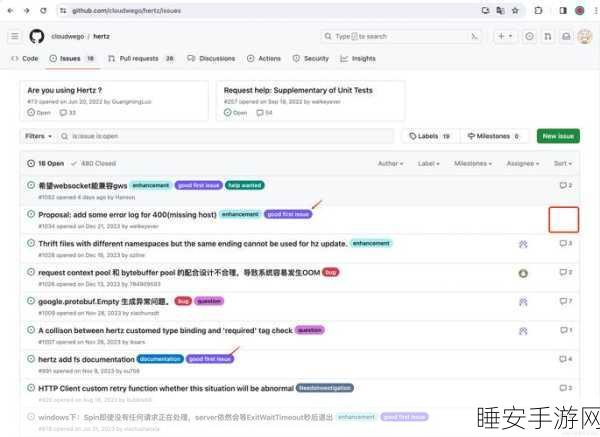Bookmark this page with the star icon
Image resolution: width=600 pixels, height=437 pixels.
[515, 11]
